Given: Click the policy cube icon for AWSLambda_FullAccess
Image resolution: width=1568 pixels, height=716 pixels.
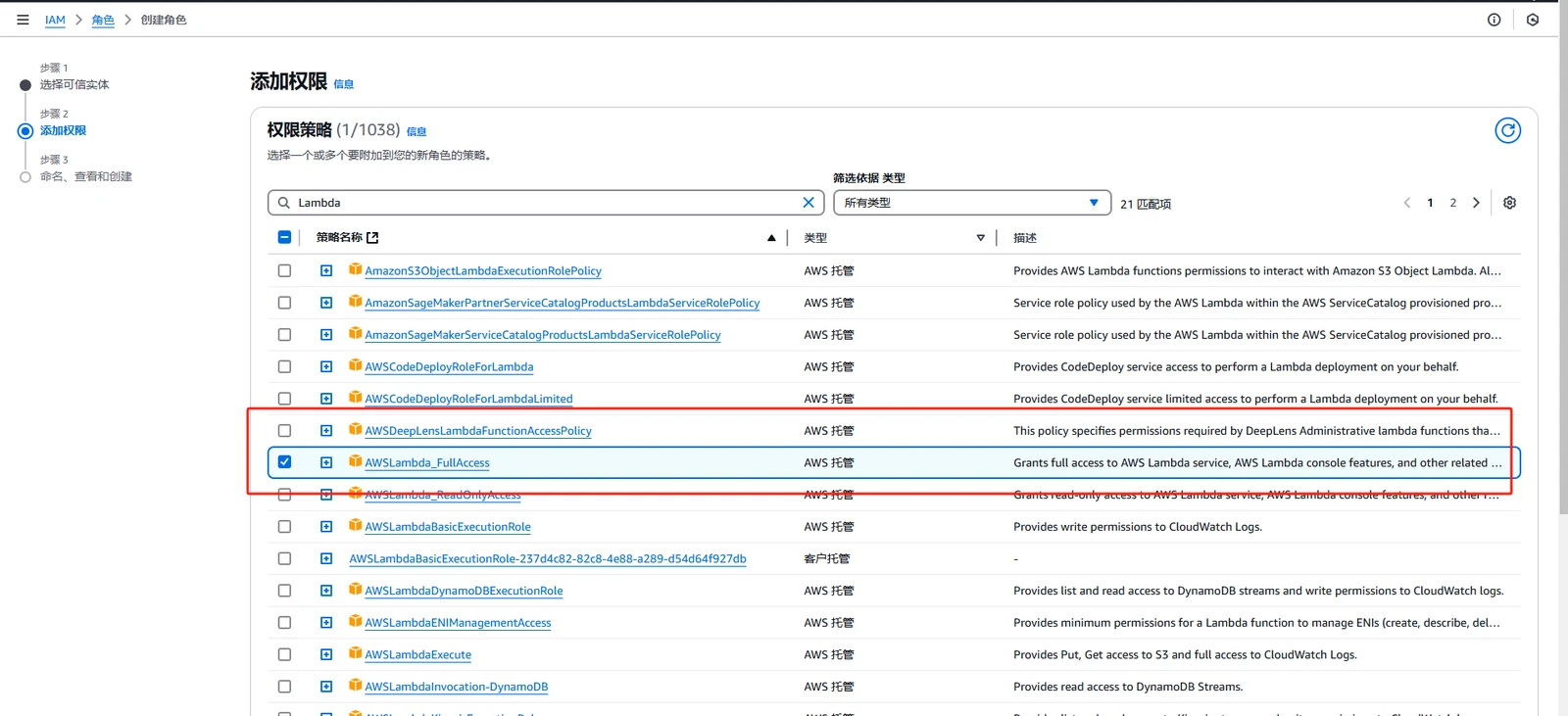Looking at the screenshot, I should tap(355, 461).
